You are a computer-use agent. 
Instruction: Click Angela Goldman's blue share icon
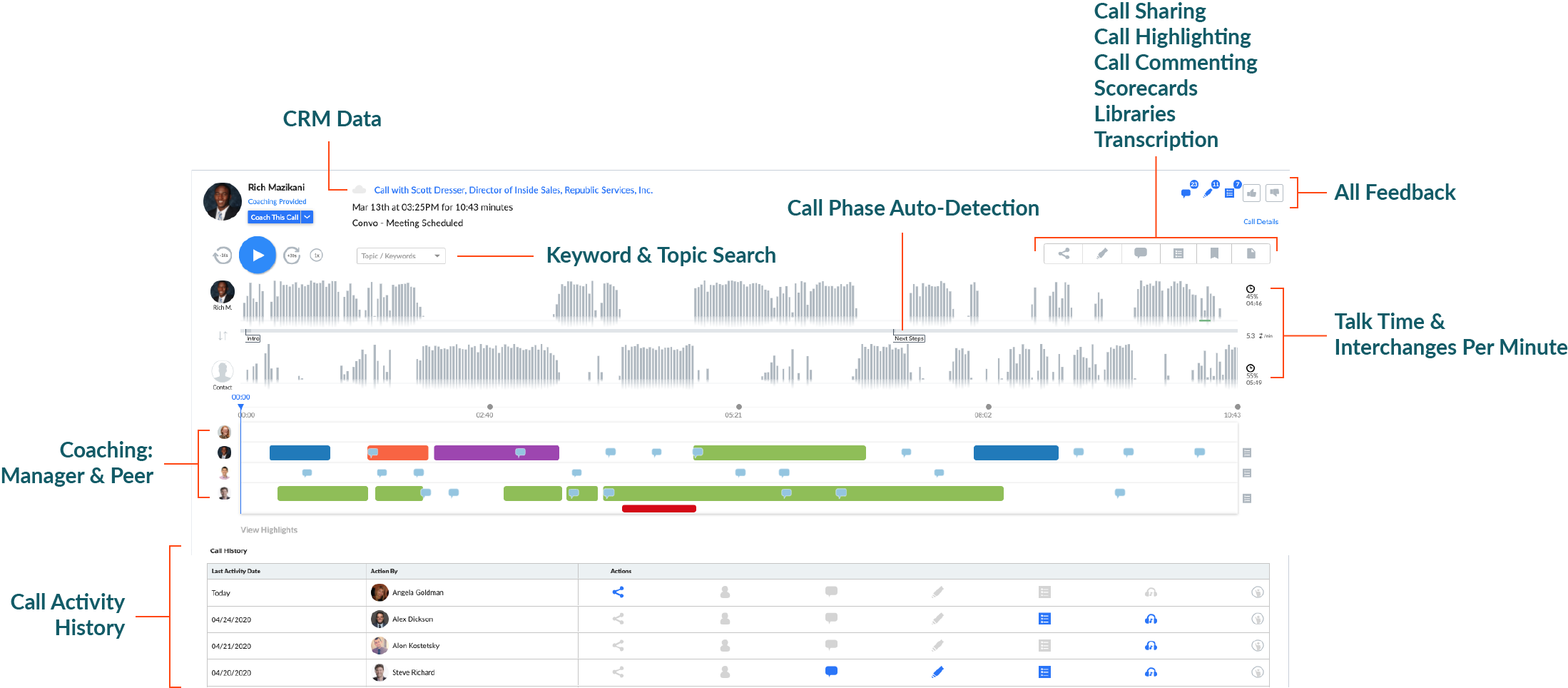[x=618, y=592]
